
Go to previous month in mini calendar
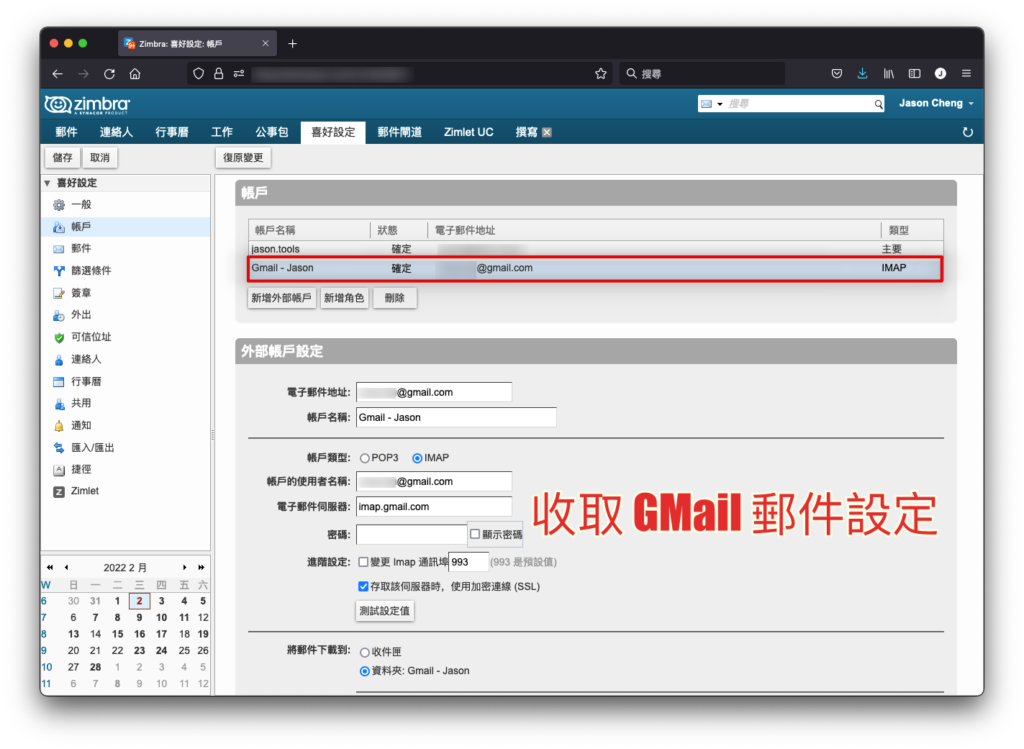pyautogui.click(x=66, y=567)
